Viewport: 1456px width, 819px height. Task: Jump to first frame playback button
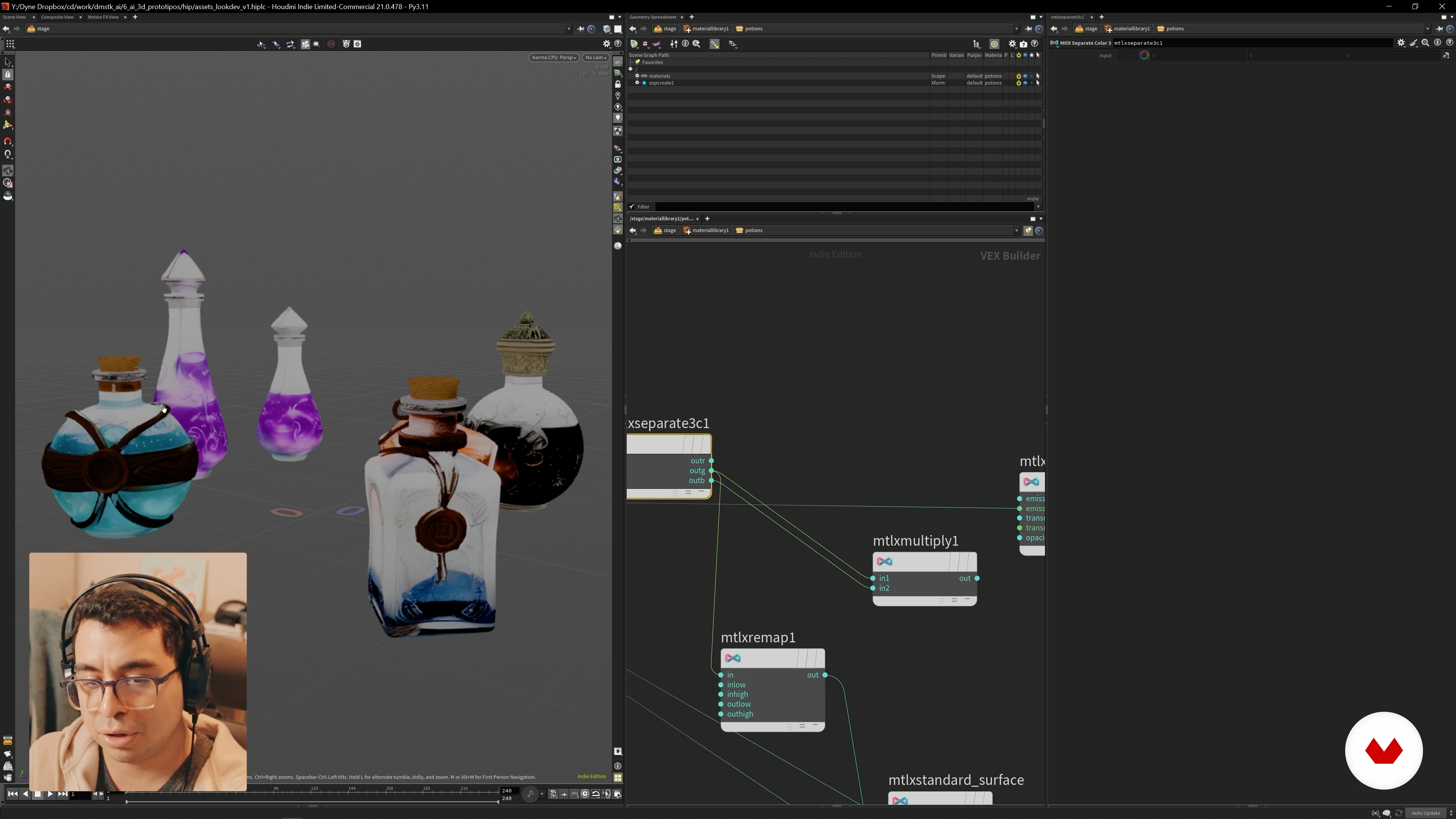tap(13, 794)
